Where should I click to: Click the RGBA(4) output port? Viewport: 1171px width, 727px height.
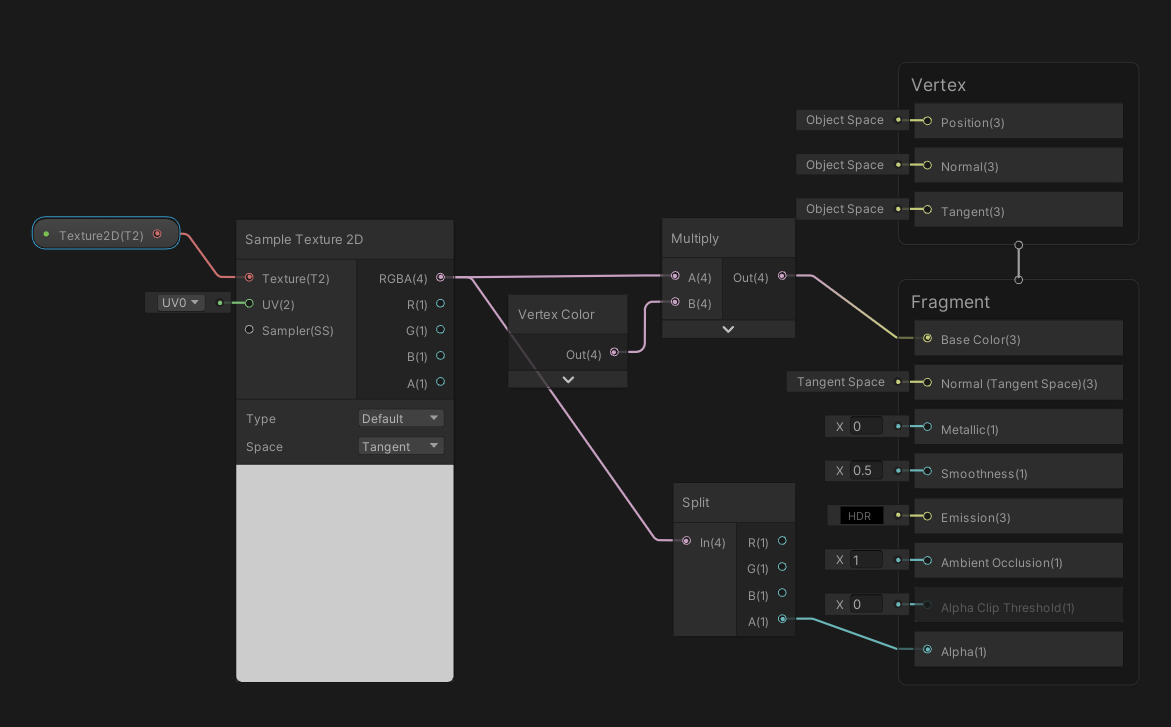click(x=441, y=277)
